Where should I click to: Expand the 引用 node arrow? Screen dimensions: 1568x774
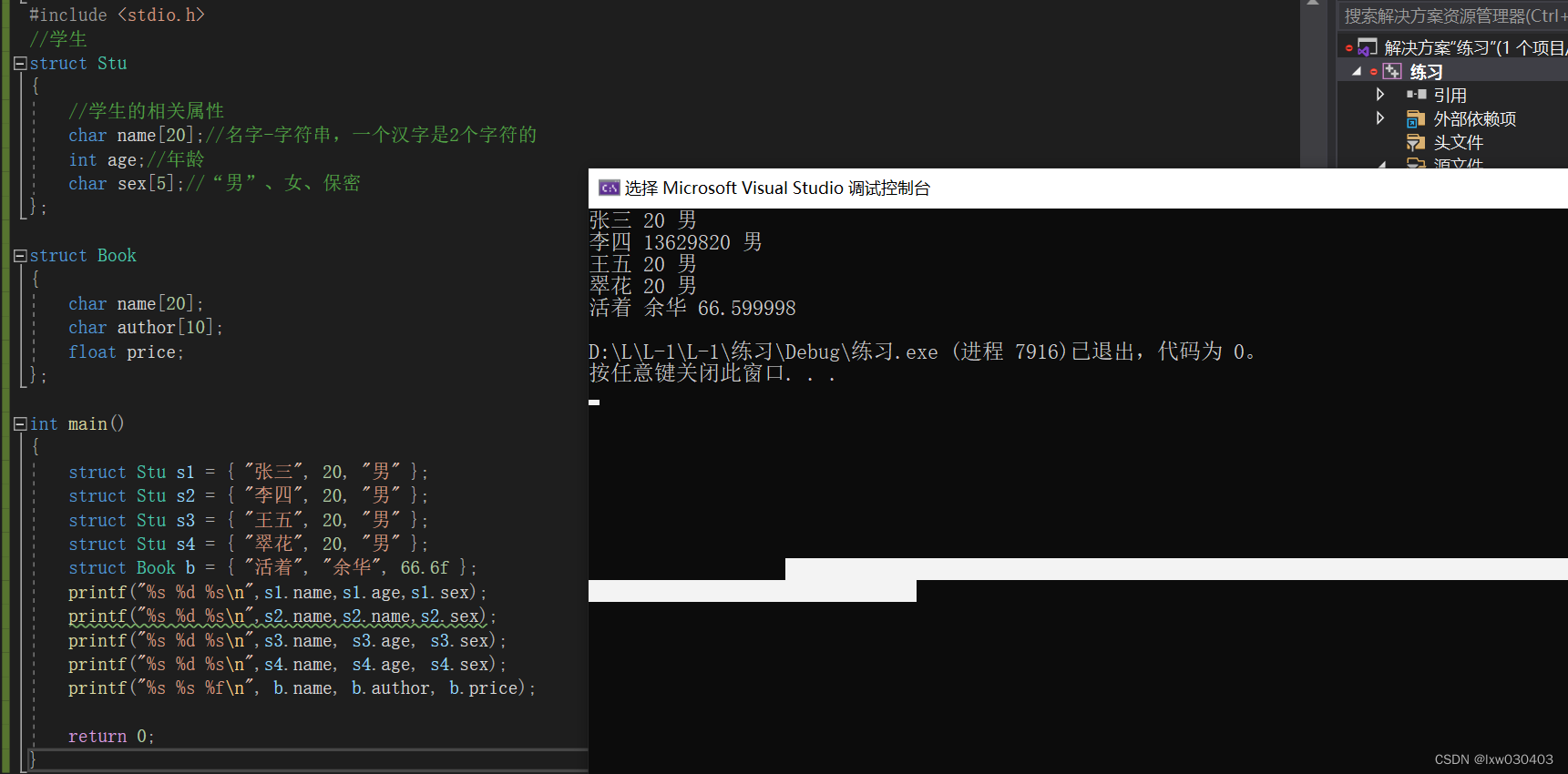(x=1380, y=95)
